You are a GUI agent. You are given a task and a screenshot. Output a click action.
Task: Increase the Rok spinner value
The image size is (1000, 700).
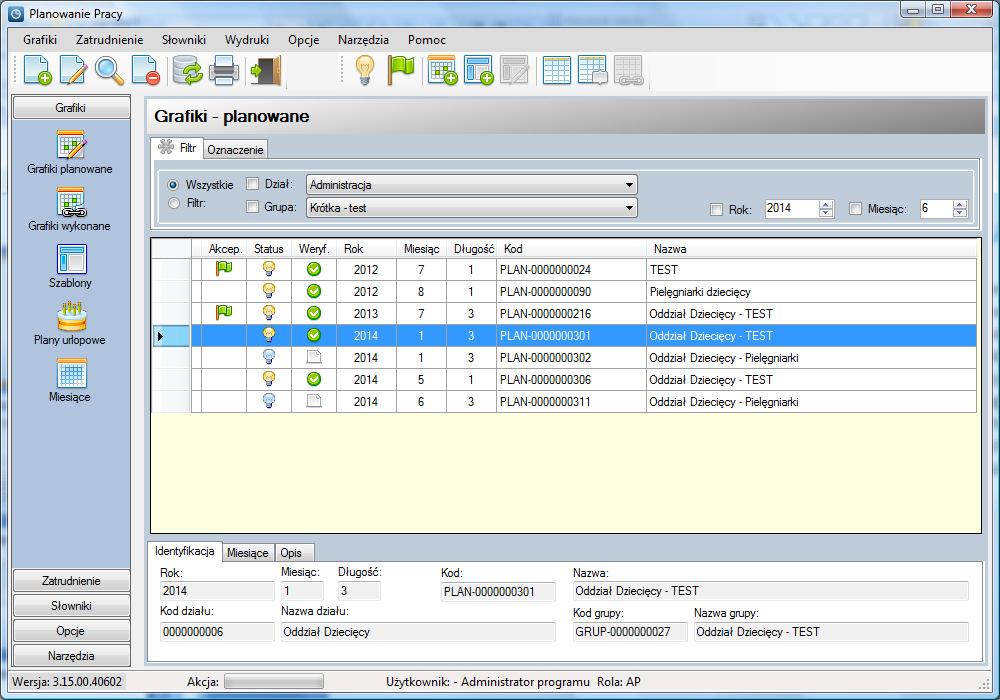coord(826,204)
